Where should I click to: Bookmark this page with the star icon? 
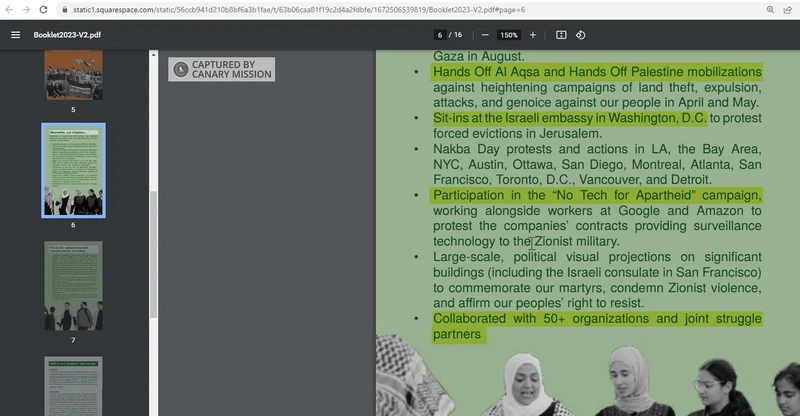[788, 9]
